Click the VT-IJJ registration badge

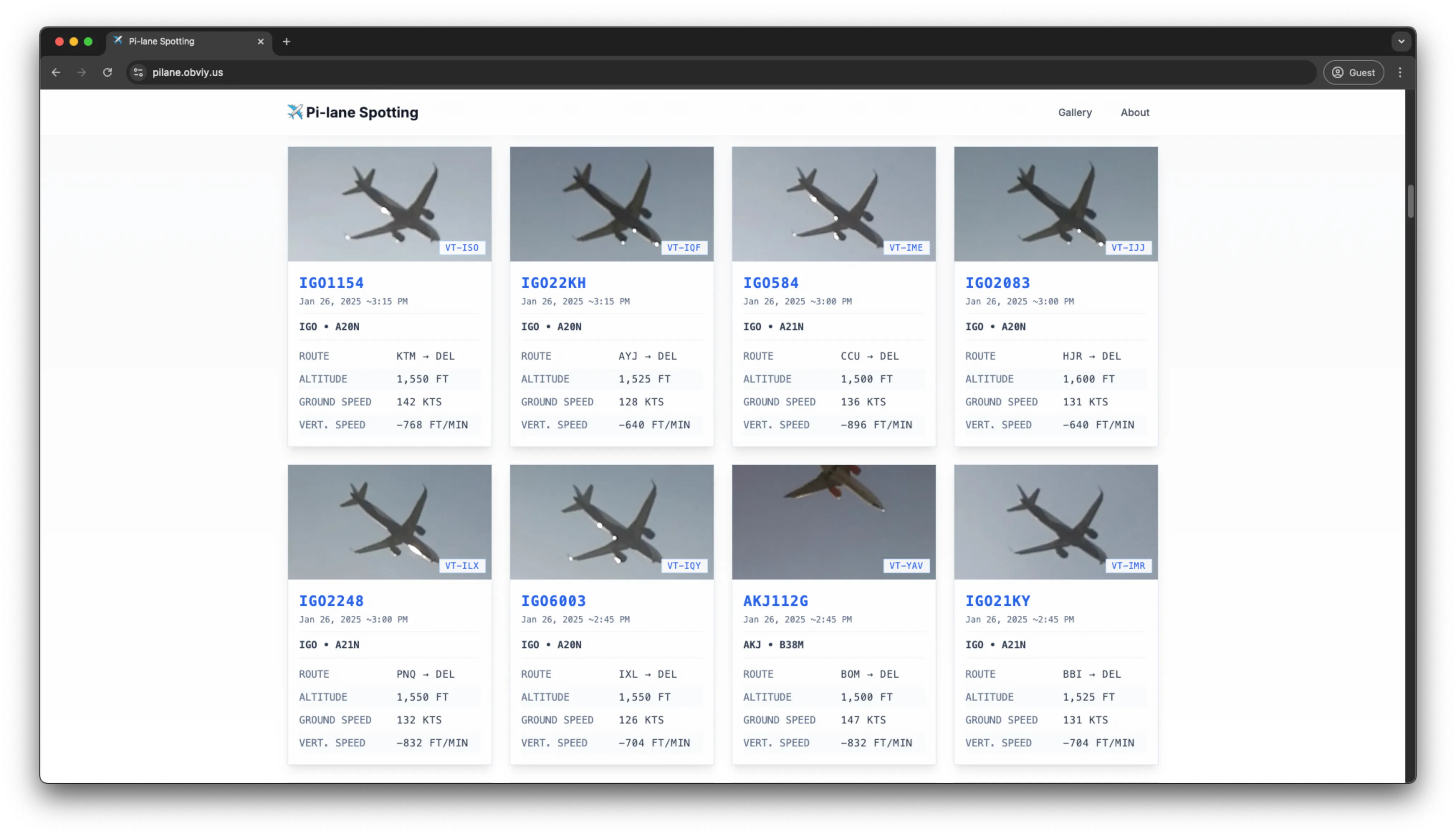(x=1127, y=248)
